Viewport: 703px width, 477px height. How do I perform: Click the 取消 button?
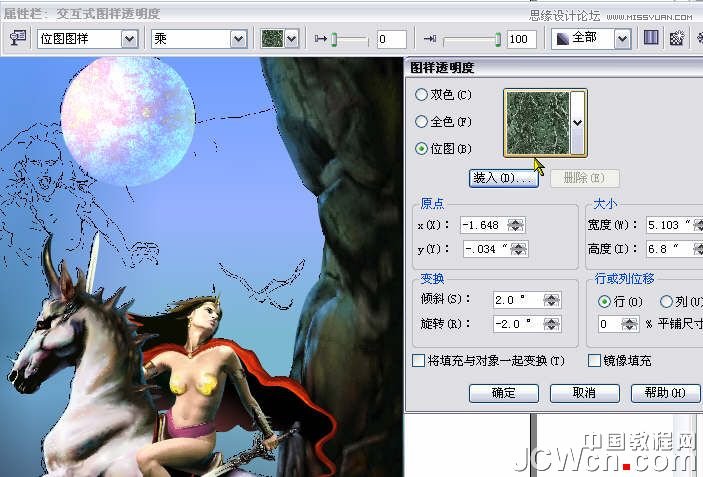point(585,393)
